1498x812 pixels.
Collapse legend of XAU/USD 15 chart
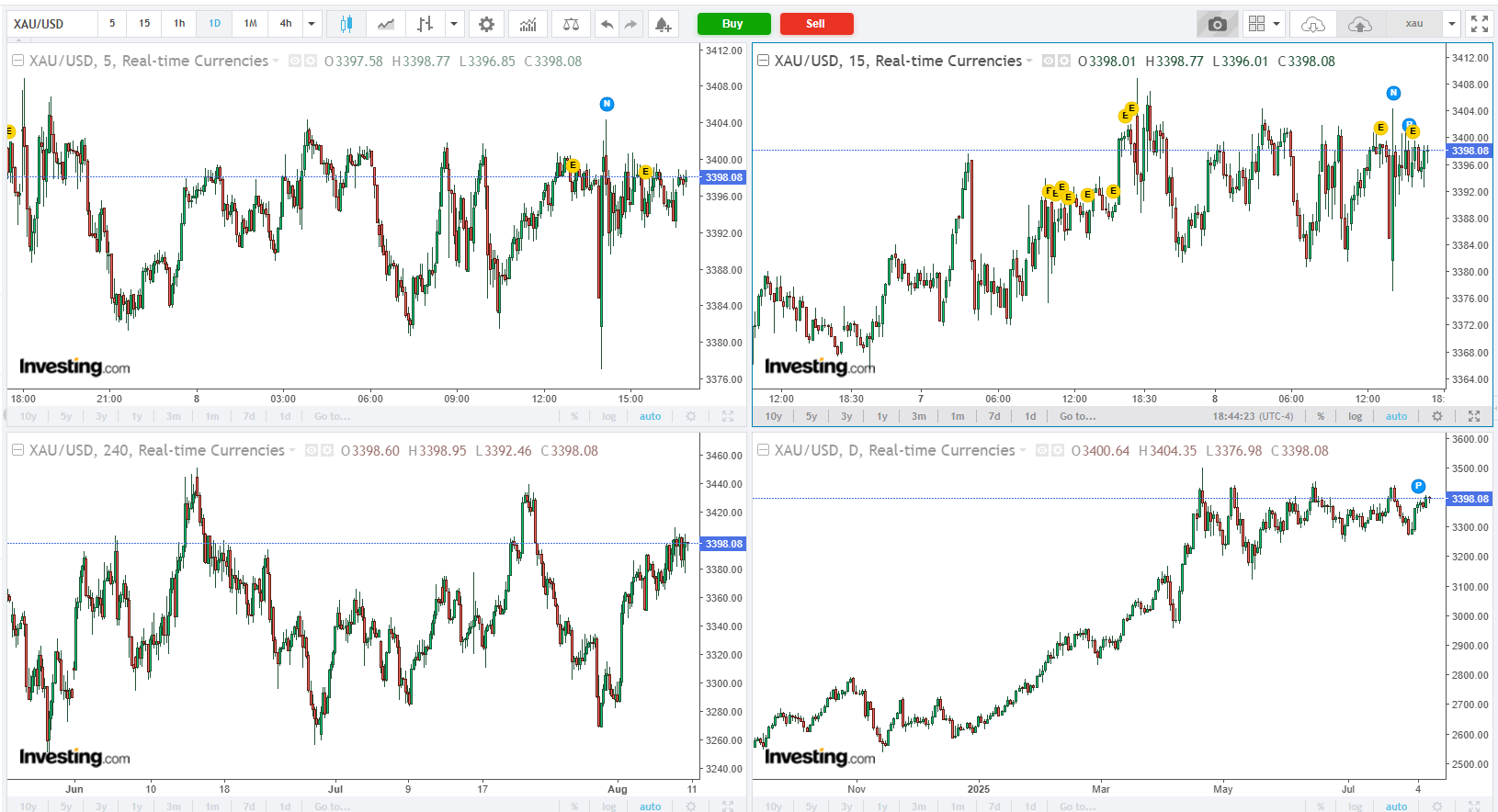tap(763, 61)
